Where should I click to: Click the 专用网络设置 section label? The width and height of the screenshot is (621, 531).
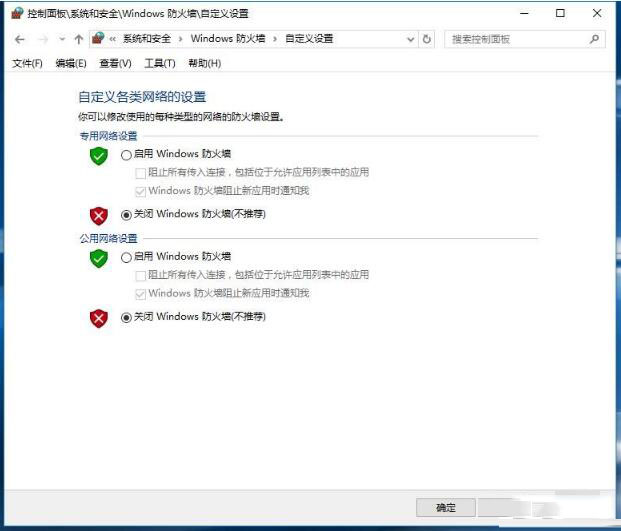[109, 136]
